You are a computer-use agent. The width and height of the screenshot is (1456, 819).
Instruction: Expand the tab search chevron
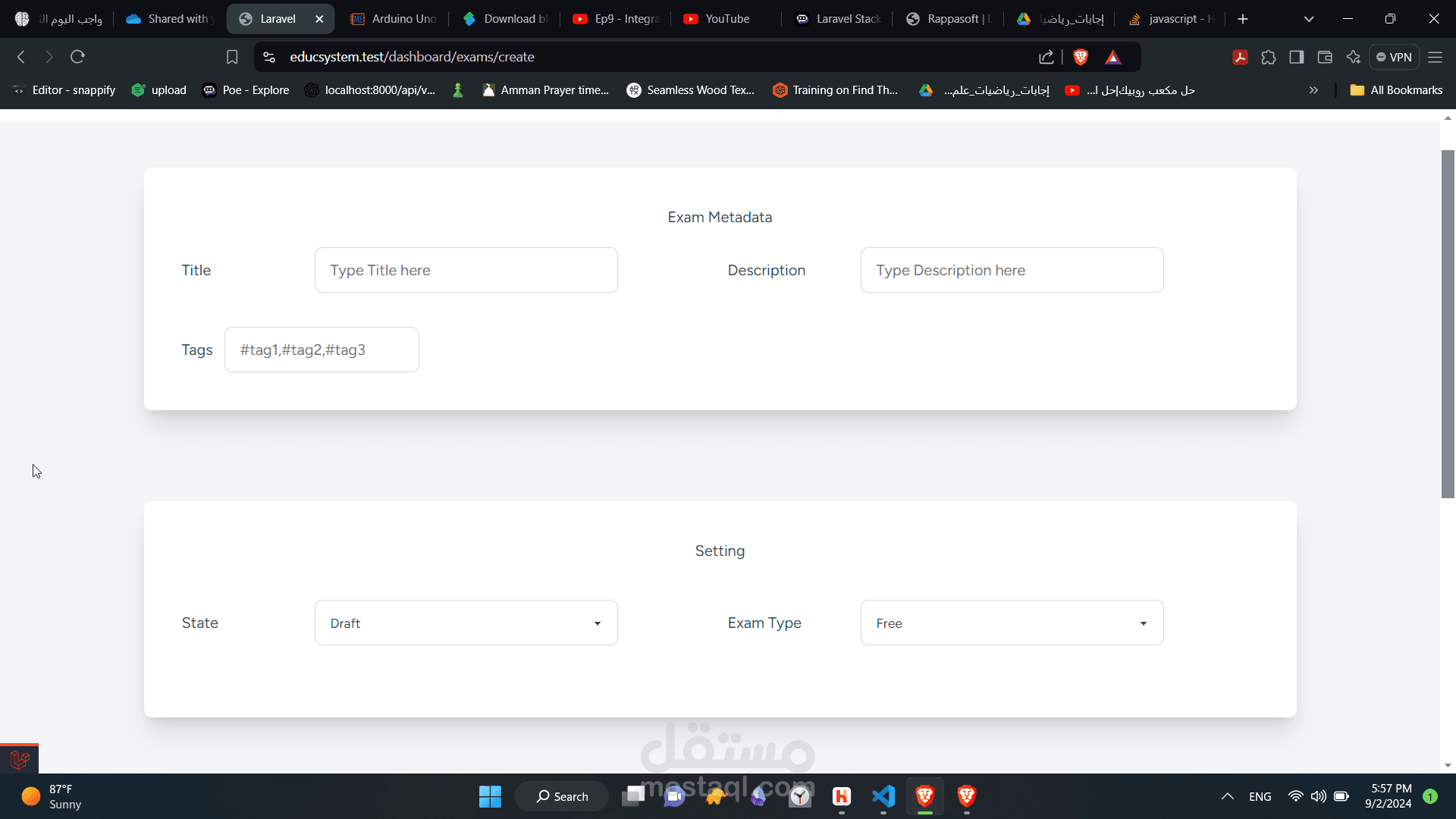(x=1309, y=19)
